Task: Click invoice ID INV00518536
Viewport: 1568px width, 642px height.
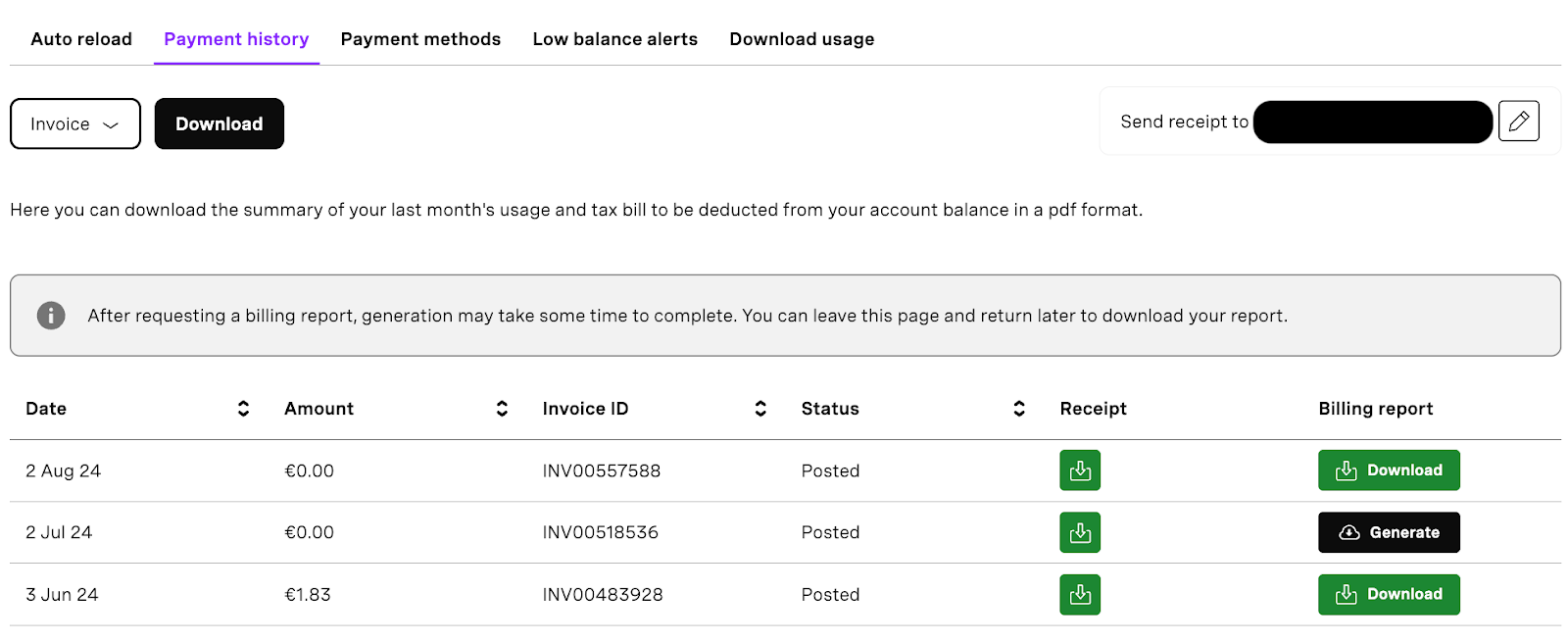Action: [601, 532]
